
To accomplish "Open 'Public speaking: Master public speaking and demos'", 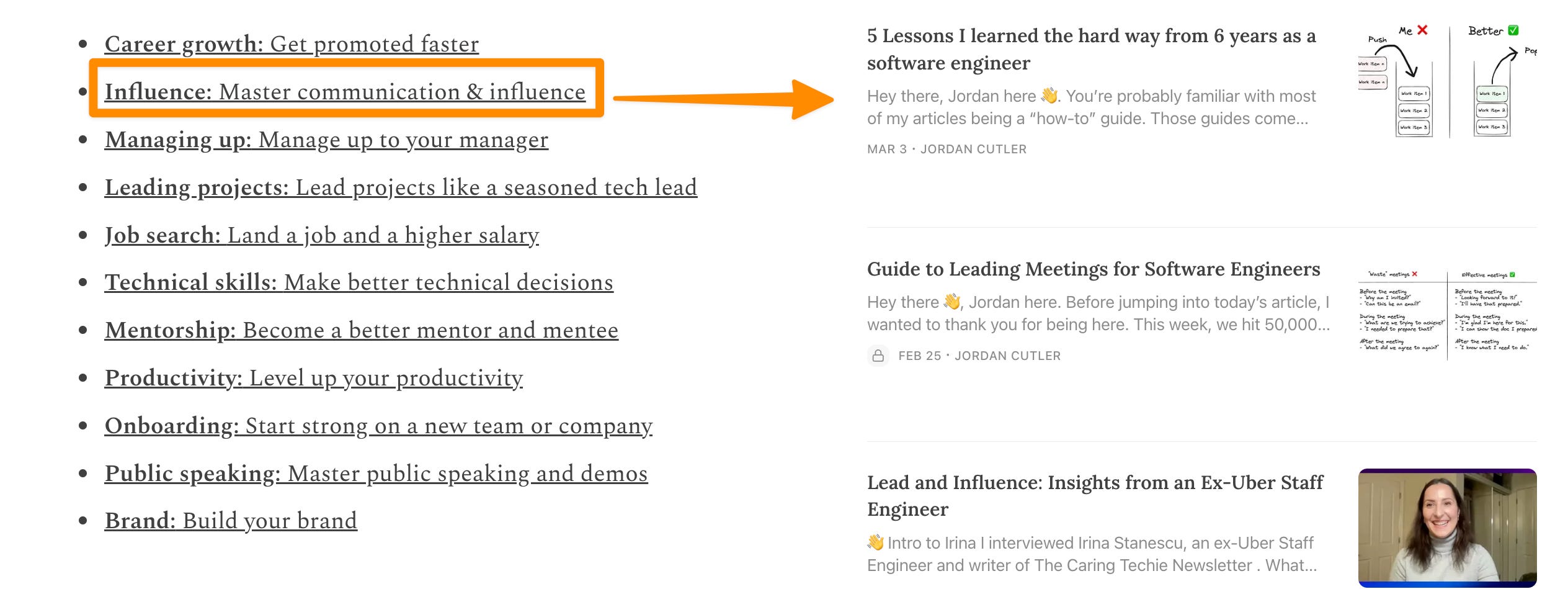I will coord(377,473).
